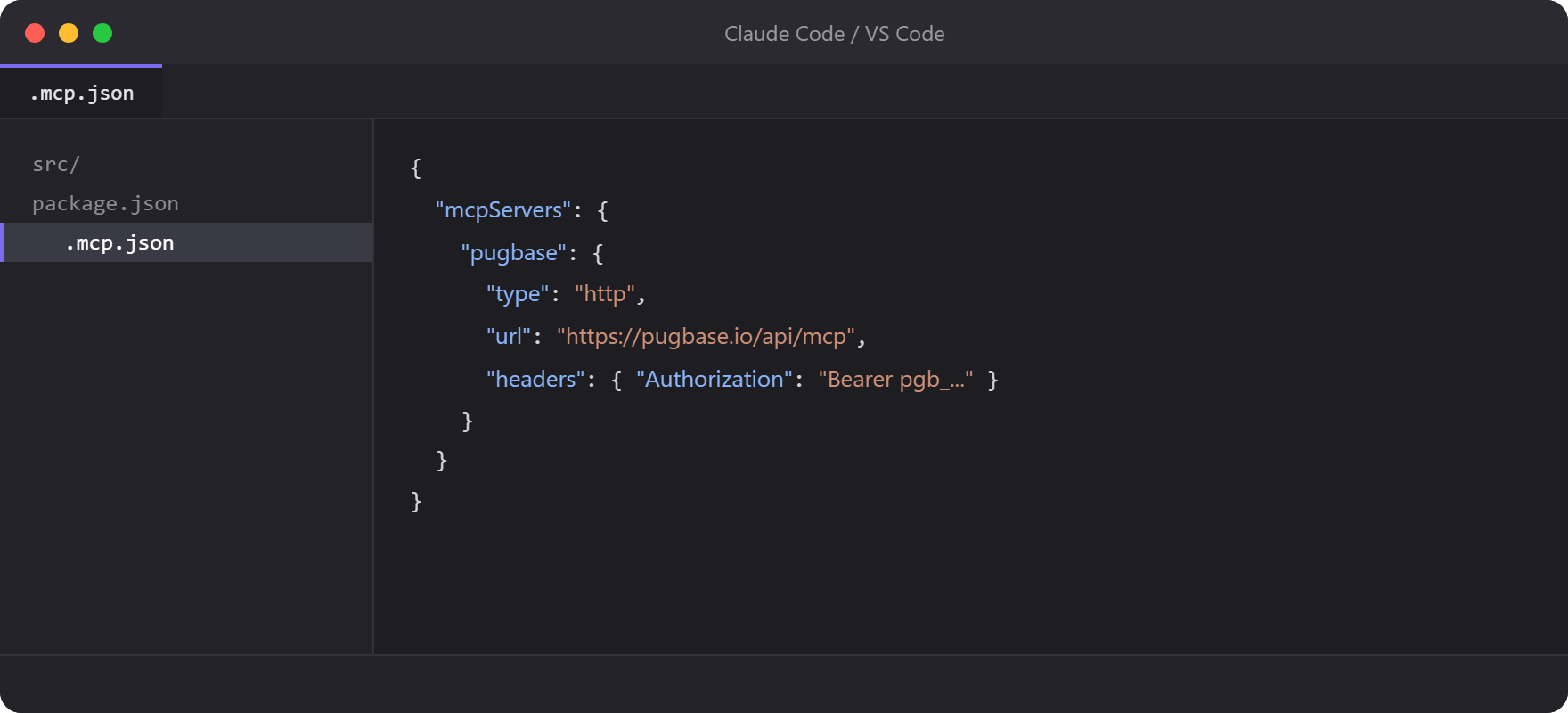Click the red close window button
1568x713 pixels.
tap(35, 33)
